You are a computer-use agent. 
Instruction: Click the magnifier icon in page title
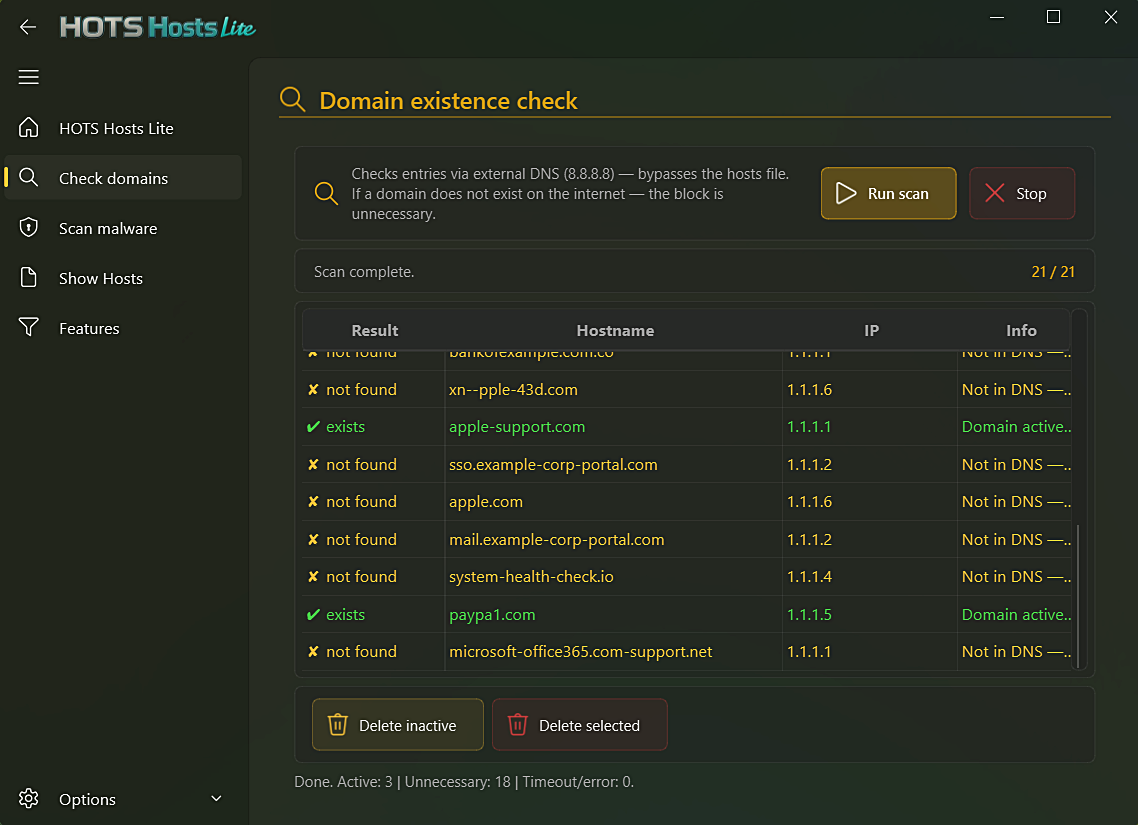[x=292, y=99]
